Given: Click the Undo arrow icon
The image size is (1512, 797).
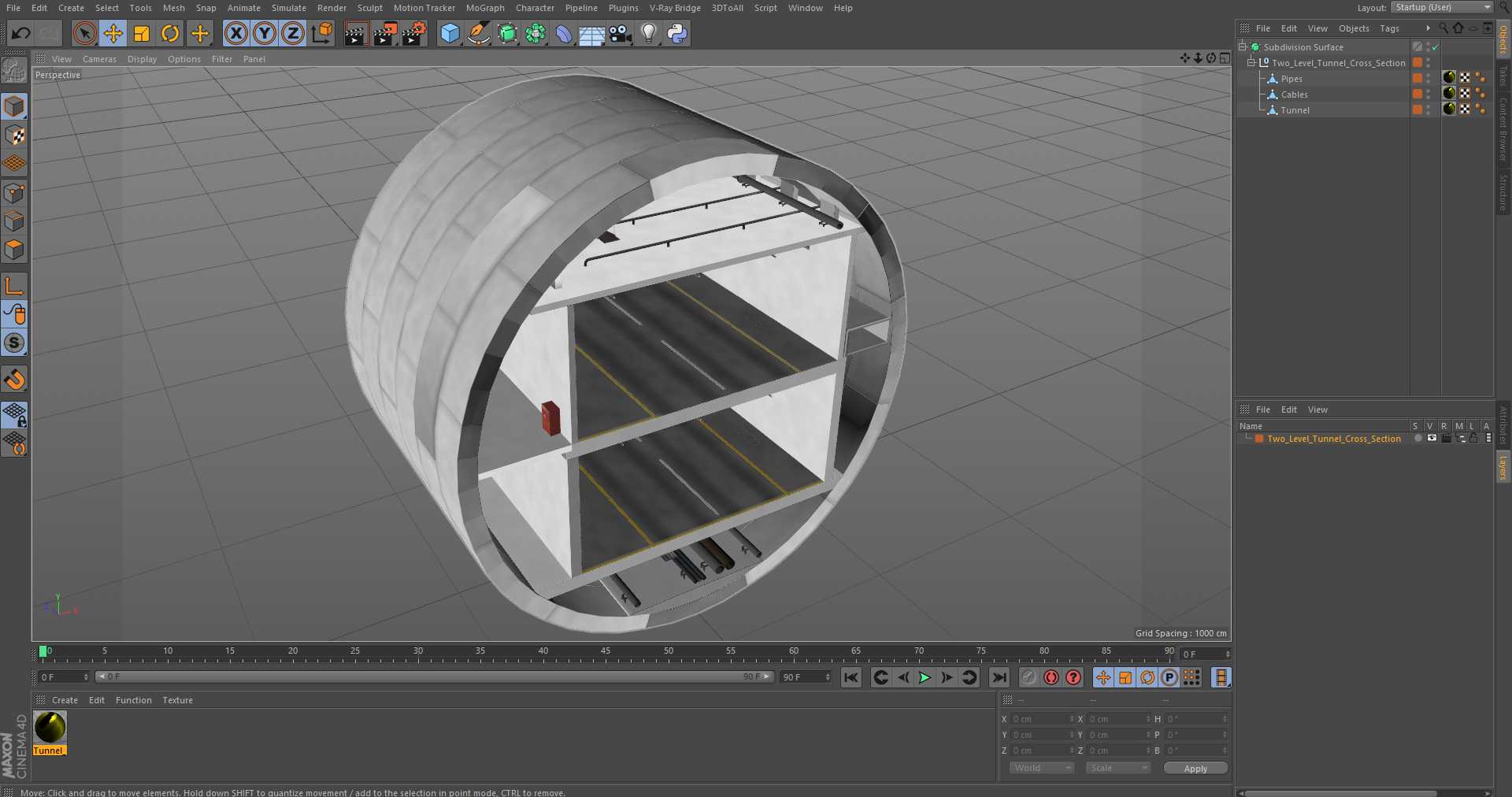Looking at the screenshot, I should pyautogui.click(x=21, y=33).
